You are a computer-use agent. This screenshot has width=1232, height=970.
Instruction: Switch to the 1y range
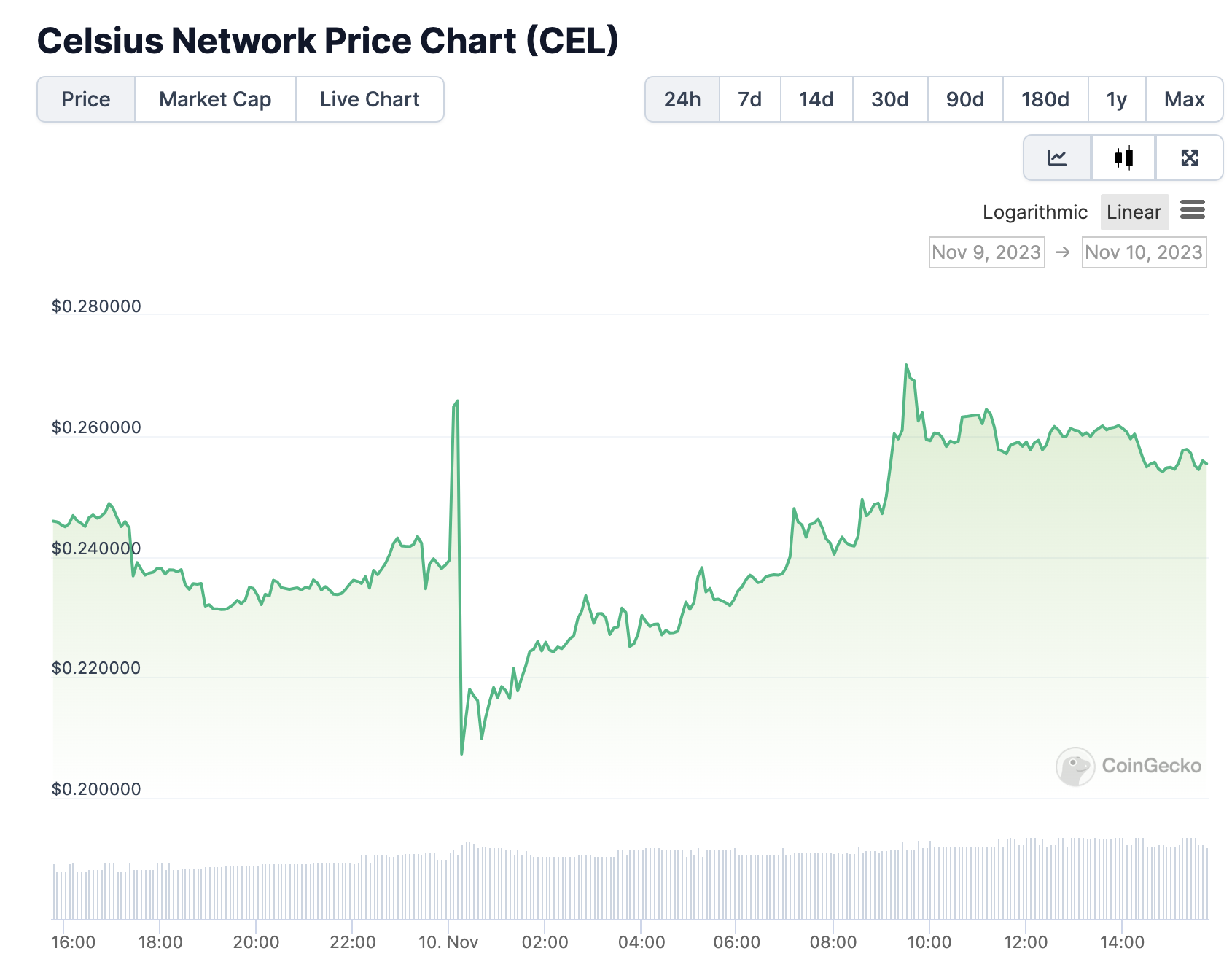(1117, 99)
